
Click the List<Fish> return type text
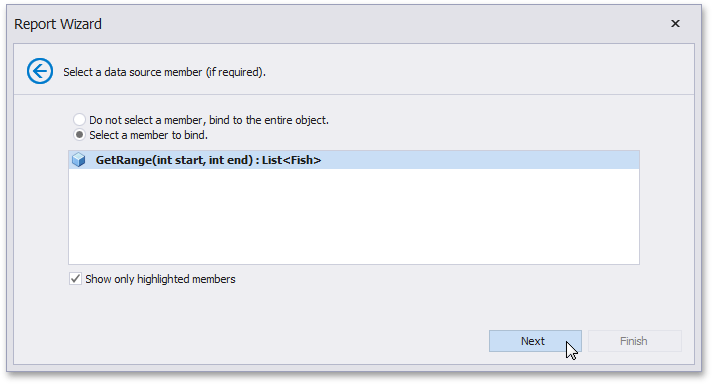click(292, 160)
